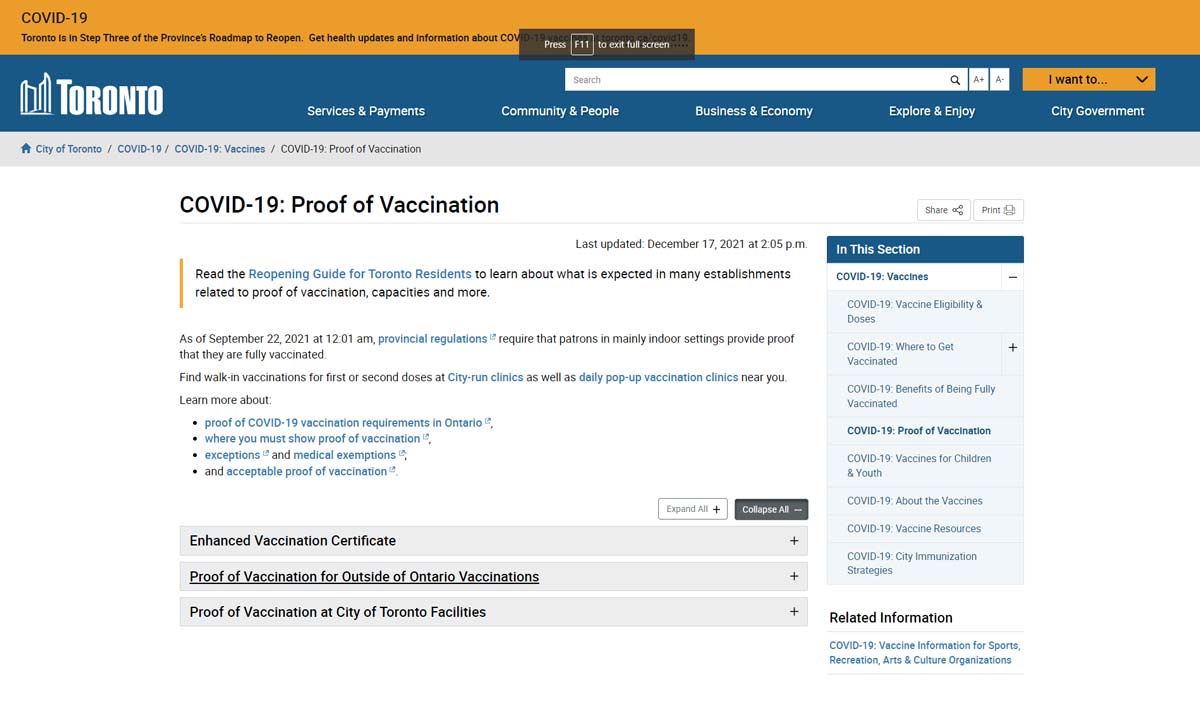Open the Share button

[943, 210]
